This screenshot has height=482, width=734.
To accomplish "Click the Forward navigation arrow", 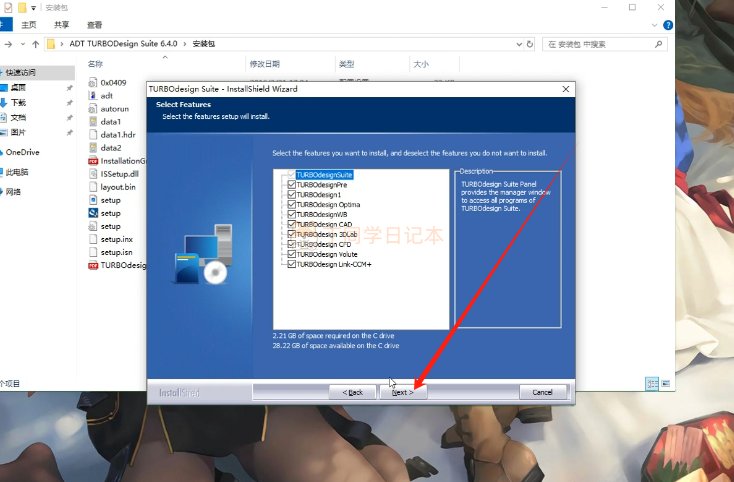I will tap(8, 44).
